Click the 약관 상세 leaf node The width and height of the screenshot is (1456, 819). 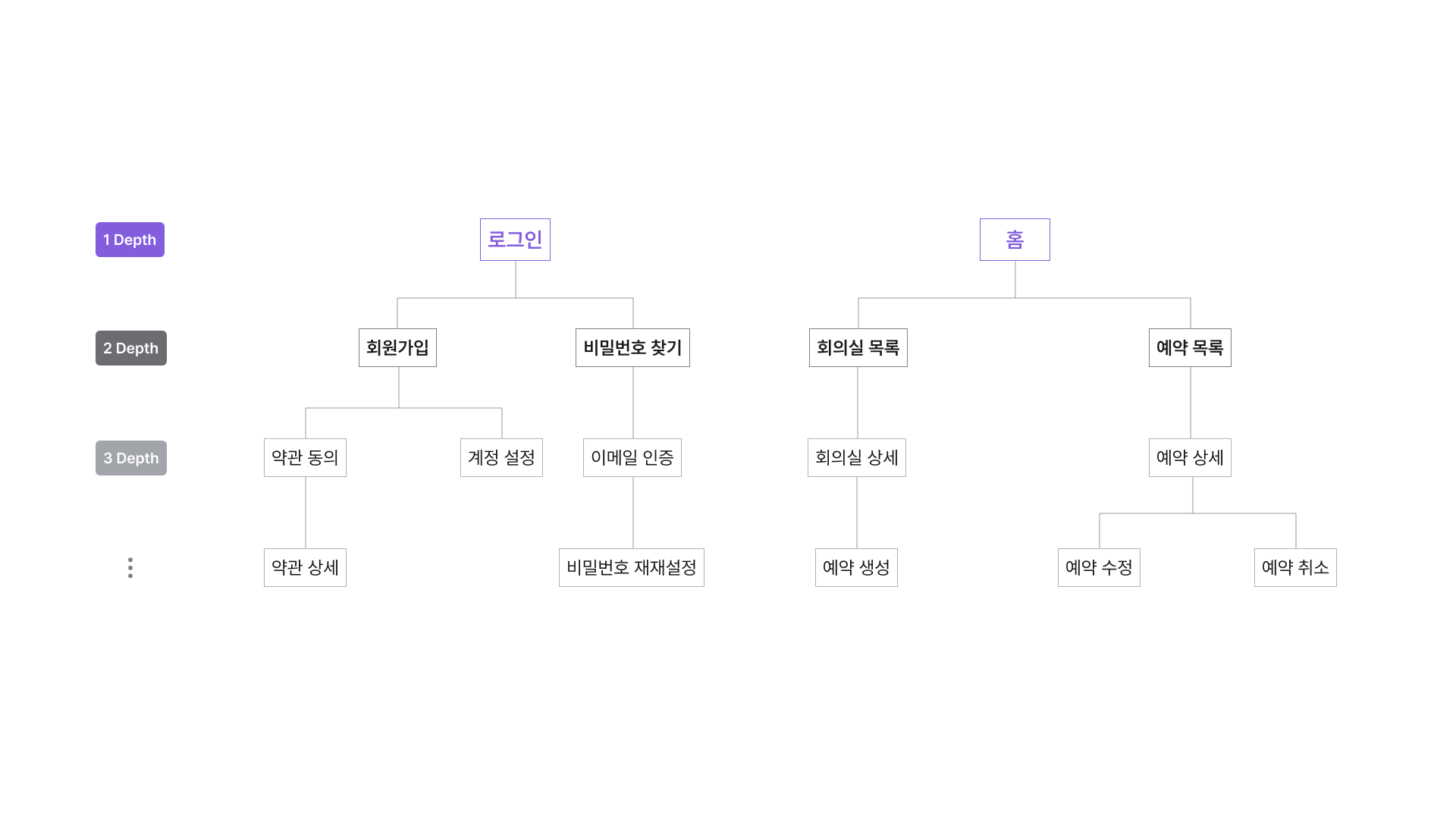pos(305,568)
